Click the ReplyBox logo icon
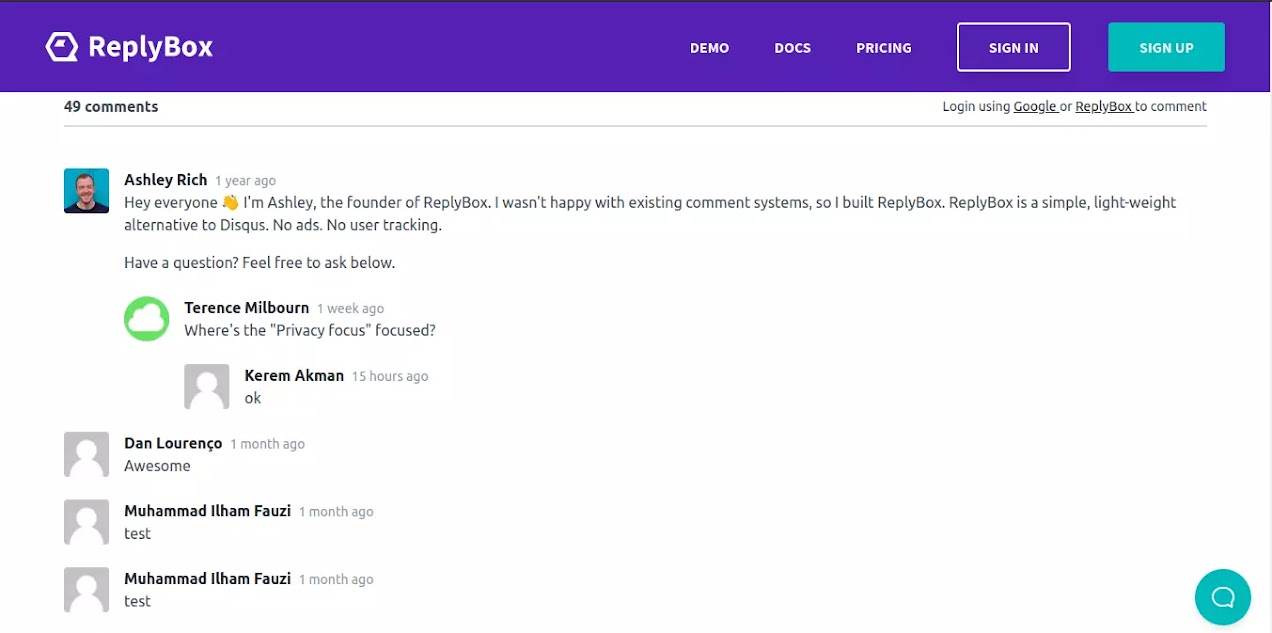The width and height of the screenshot is (1272, 633). pos(62,47)
